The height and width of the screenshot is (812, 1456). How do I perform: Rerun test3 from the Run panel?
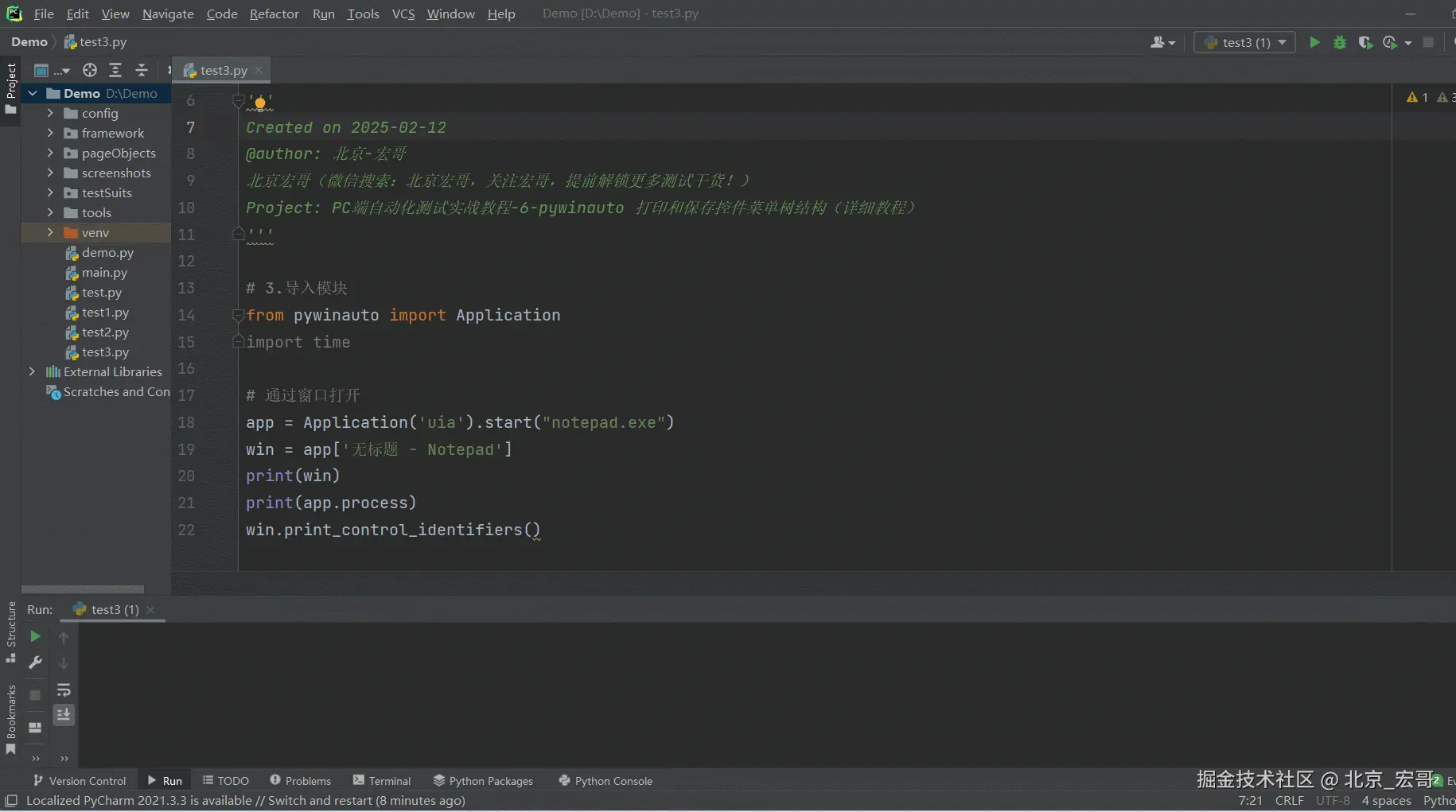[35, 636]
